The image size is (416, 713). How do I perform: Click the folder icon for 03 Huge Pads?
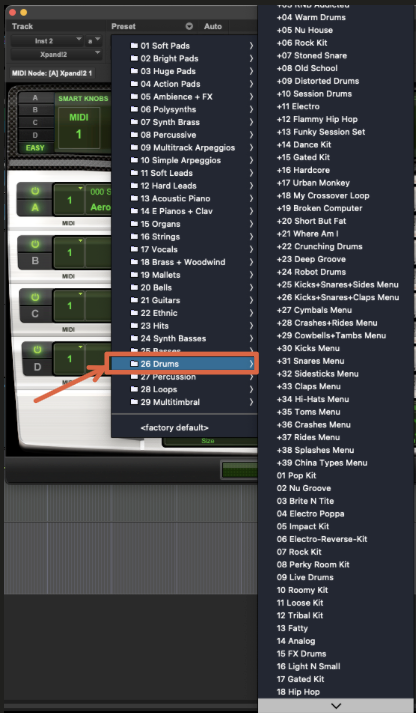[134, 71]
